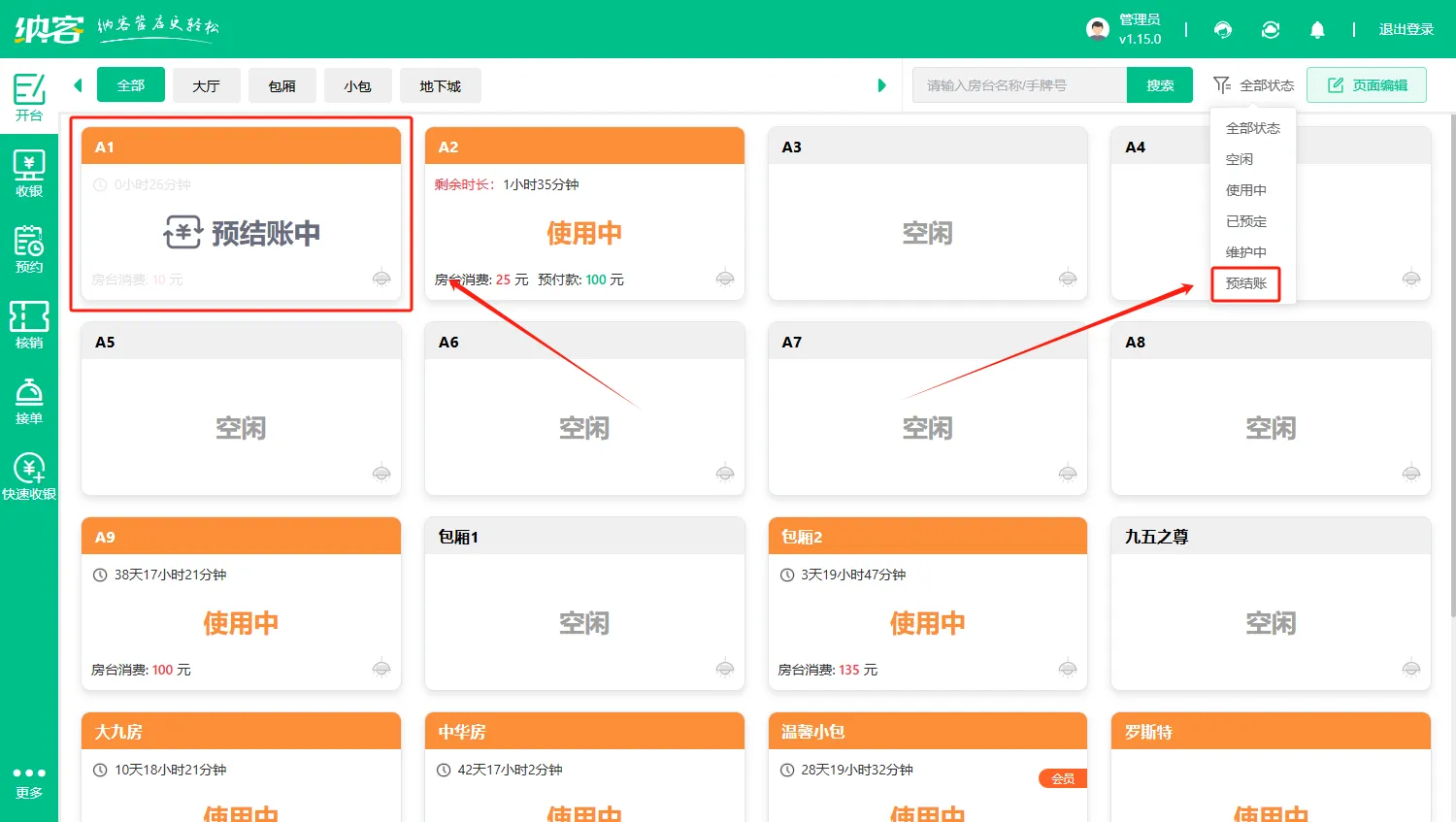Open the 接单 order bell icon

[29, 400]
